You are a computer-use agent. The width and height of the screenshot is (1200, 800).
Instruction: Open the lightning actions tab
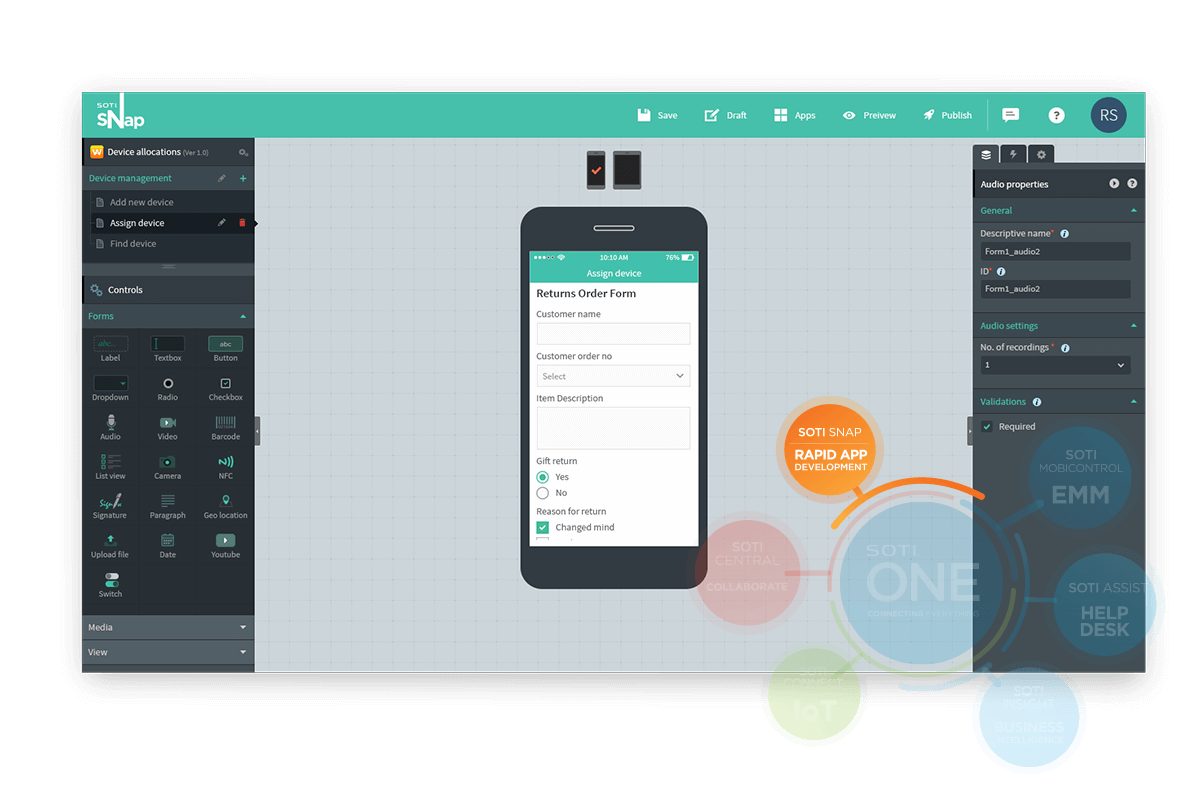1013,154
